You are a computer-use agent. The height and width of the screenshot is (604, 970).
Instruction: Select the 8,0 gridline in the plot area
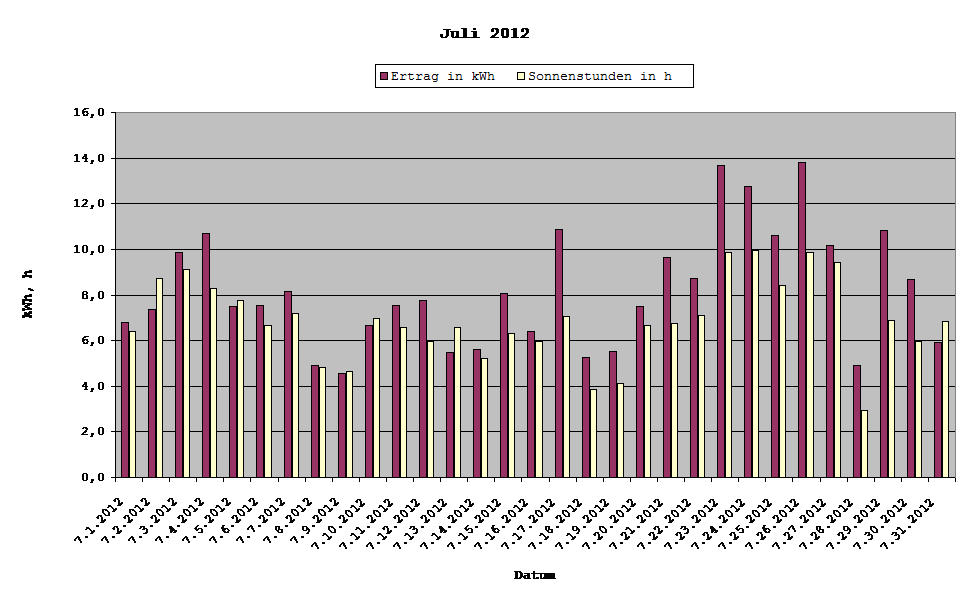600,294
